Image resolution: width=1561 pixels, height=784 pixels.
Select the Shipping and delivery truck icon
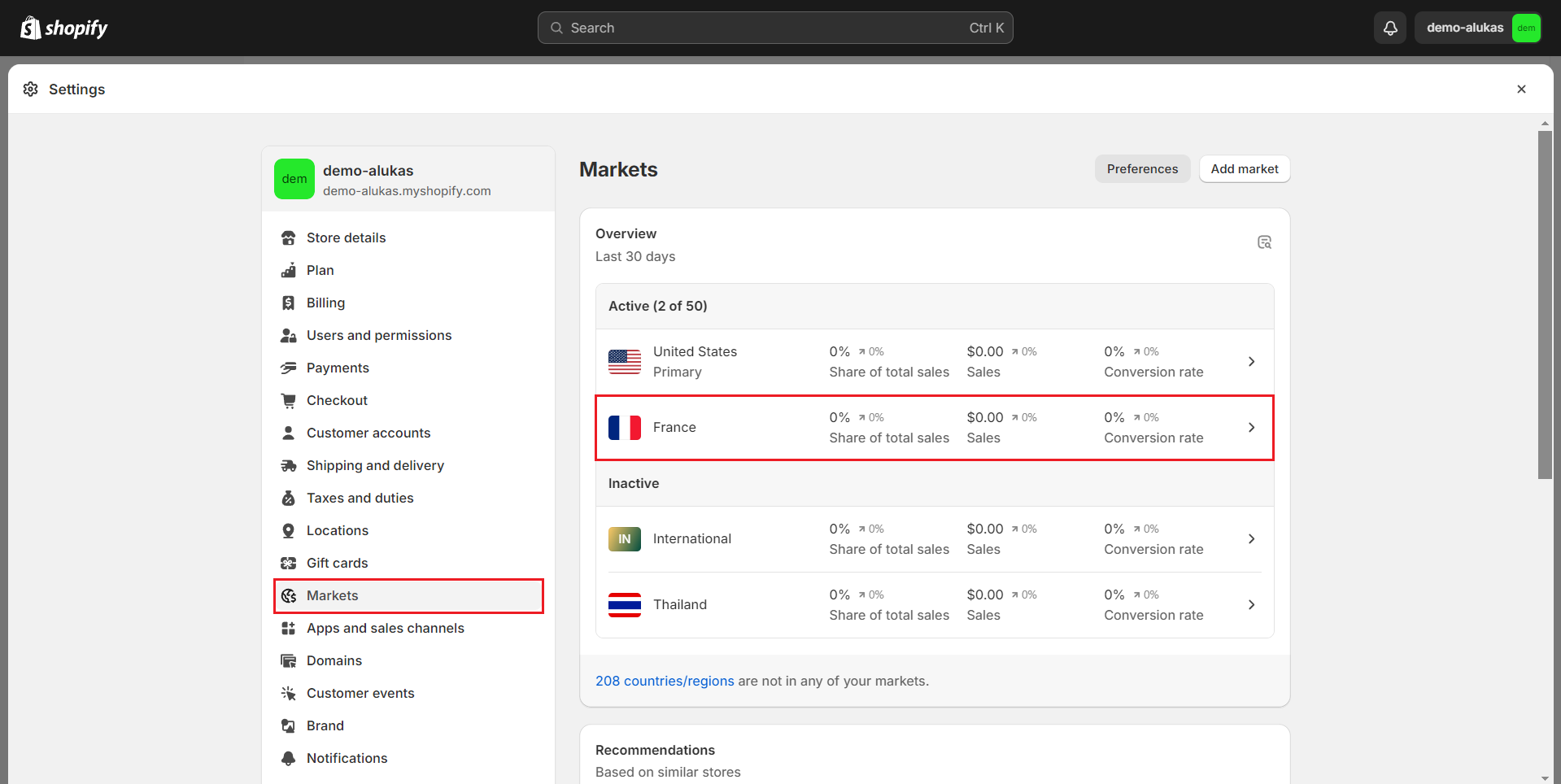pyautogui.click(x=288, y=466)
